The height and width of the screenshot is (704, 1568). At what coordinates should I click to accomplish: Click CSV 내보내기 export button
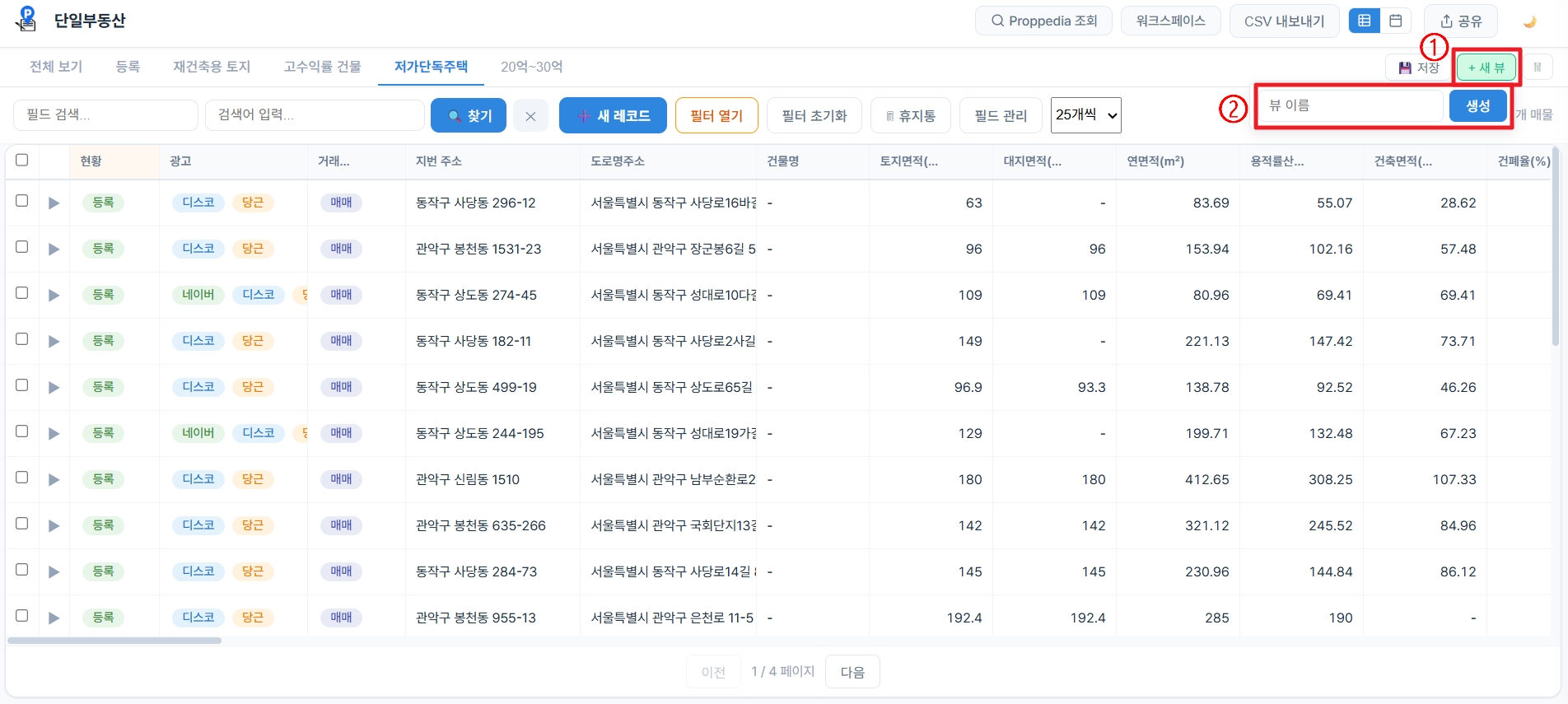pos(1284,21)
